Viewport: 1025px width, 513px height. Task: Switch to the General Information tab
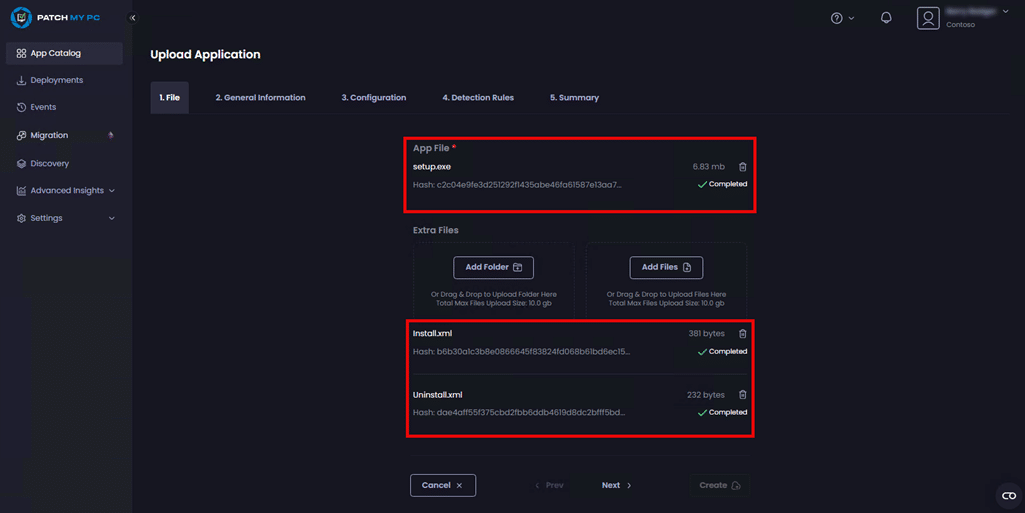pos(260,98)
